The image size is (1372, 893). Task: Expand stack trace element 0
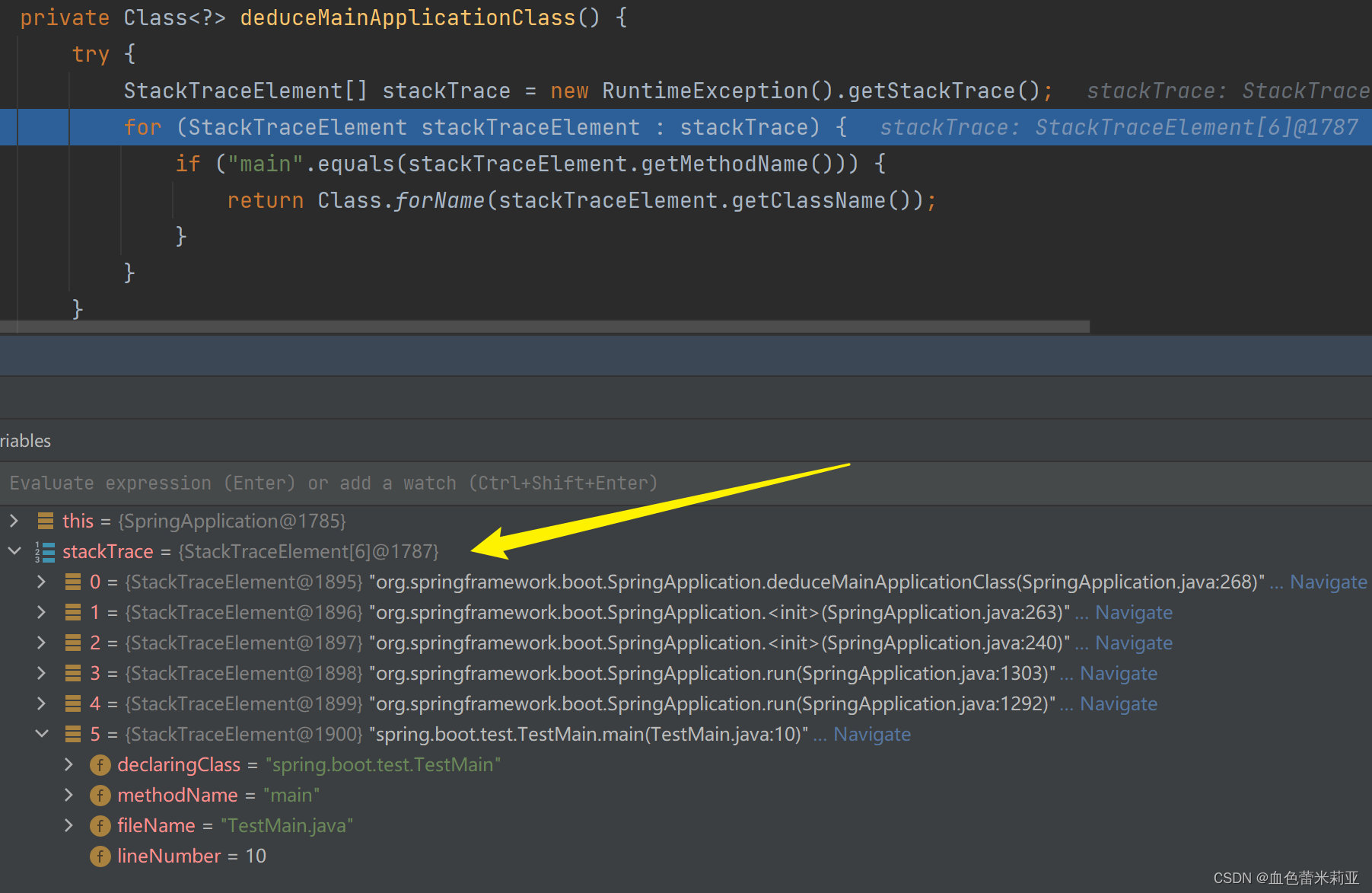point(42,582)
